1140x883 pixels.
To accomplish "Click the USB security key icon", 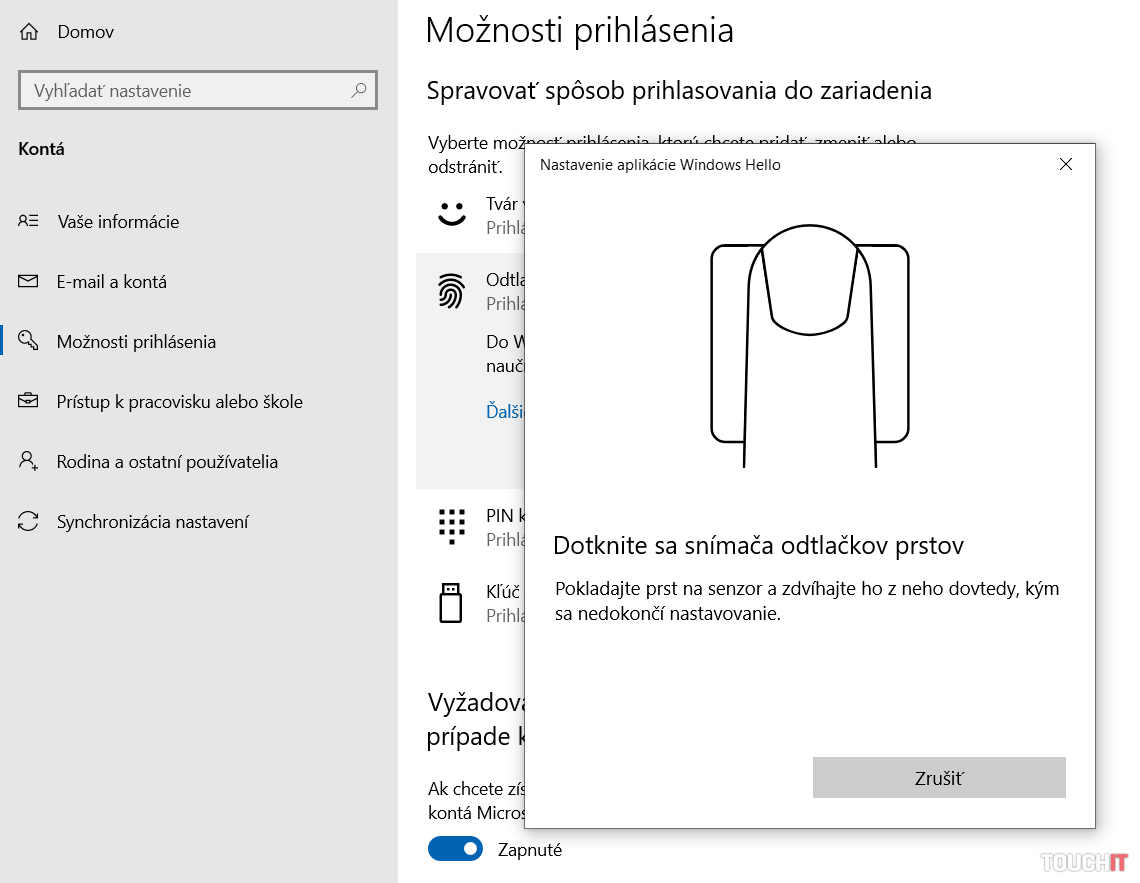I will pyautogui.click(x=451, y=602).
